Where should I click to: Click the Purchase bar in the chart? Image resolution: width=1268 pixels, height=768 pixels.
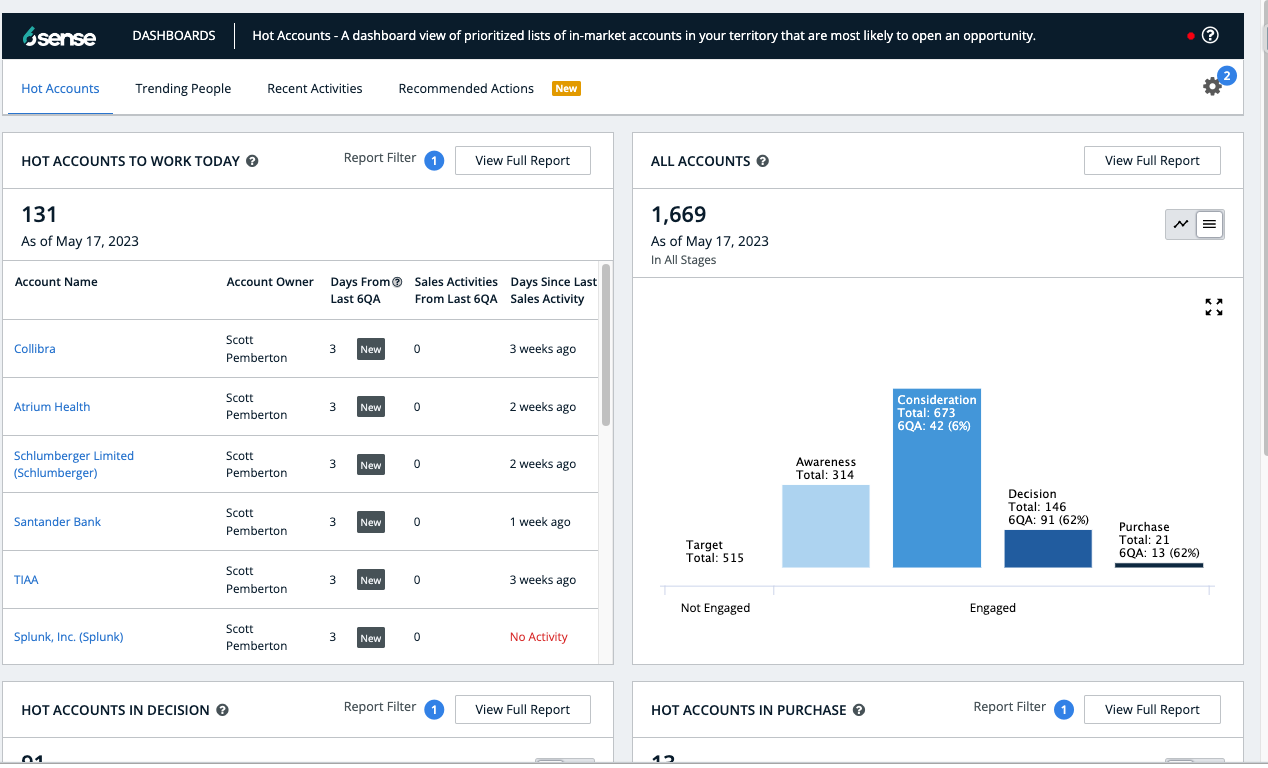pyautogui.click(x=1158, y=565)
